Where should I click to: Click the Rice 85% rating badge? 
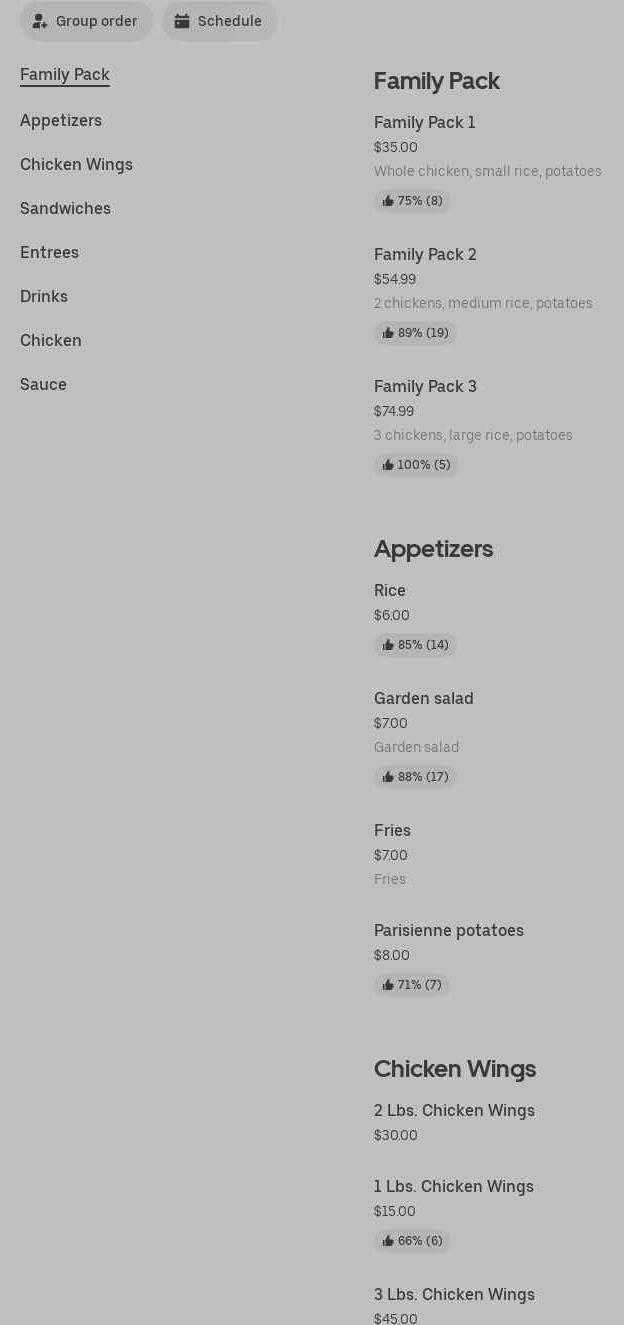pos(415,645)
